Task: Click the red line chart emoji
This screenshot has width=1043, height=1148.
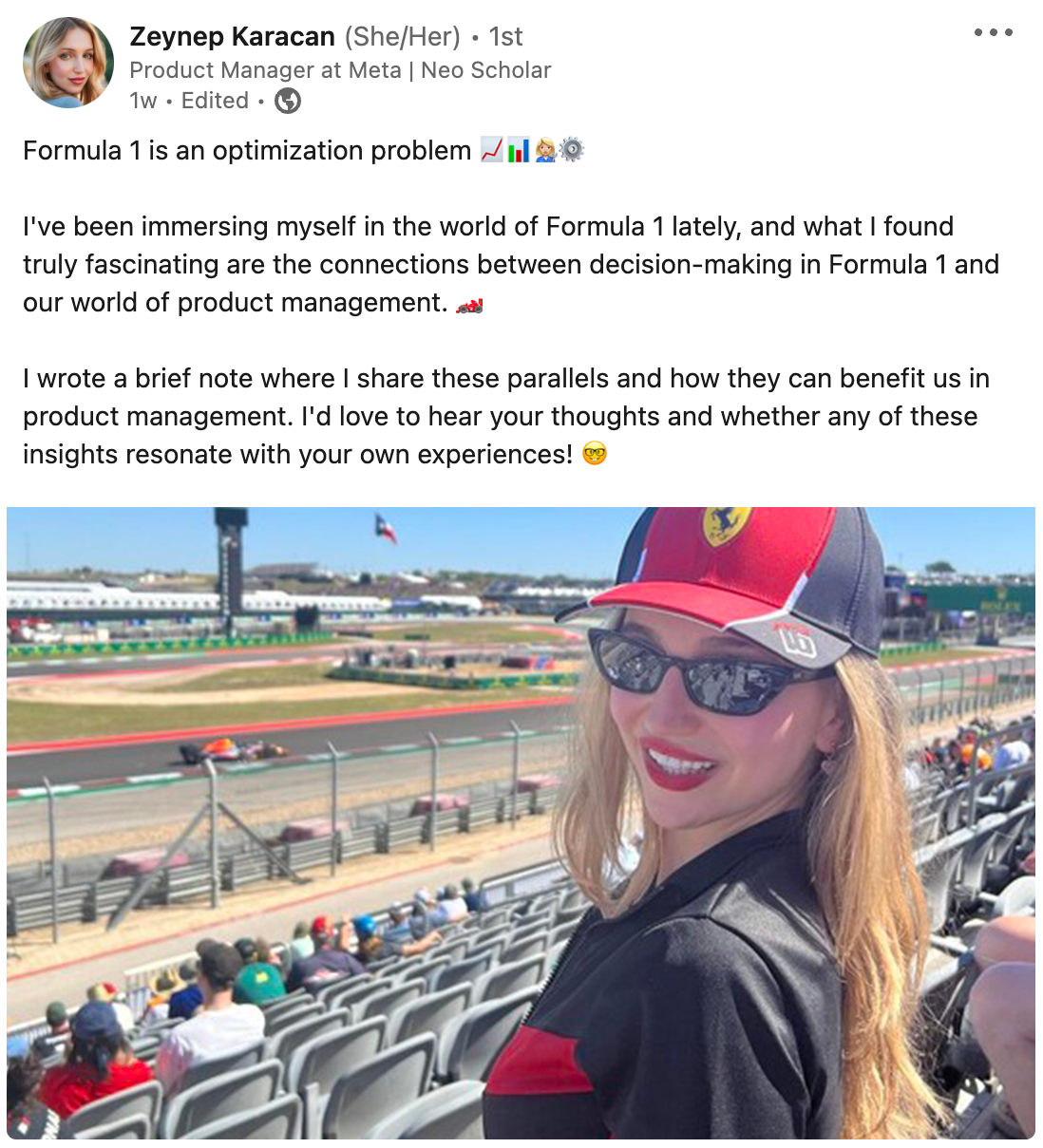Action: [x=492, y=150]
